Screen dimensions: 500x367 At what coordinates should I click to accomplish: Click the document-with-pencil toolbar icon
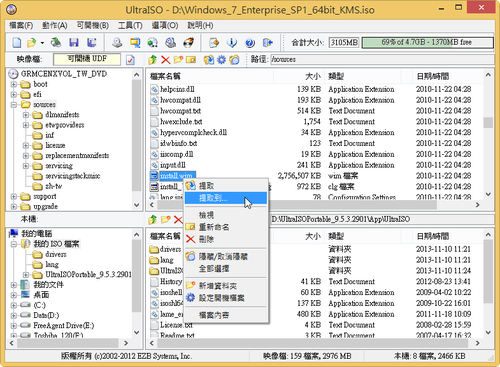214,42
